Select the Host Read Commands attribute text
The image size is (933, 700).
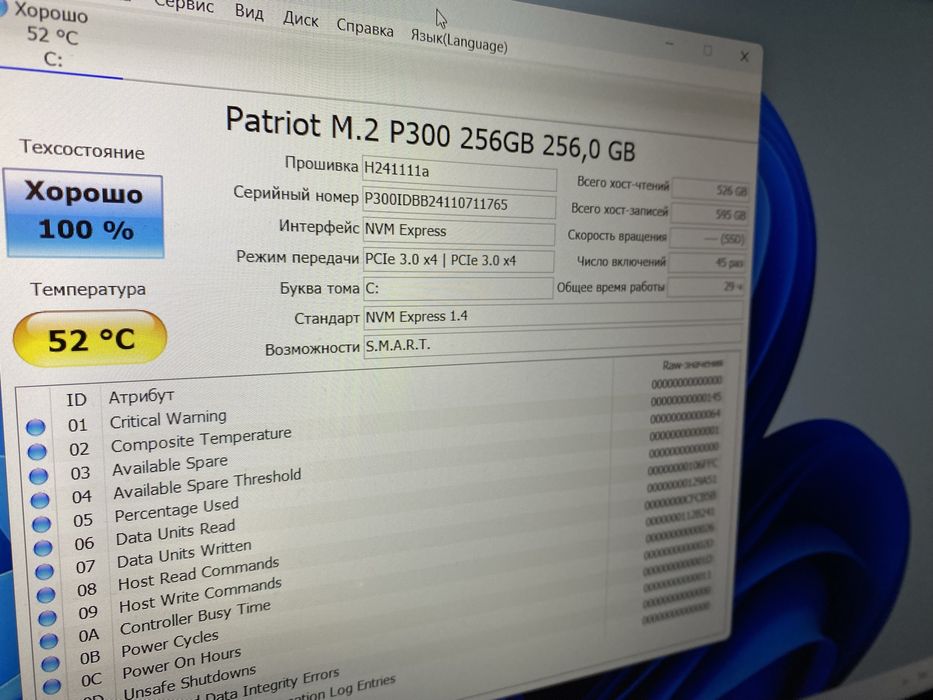(199, 573)
